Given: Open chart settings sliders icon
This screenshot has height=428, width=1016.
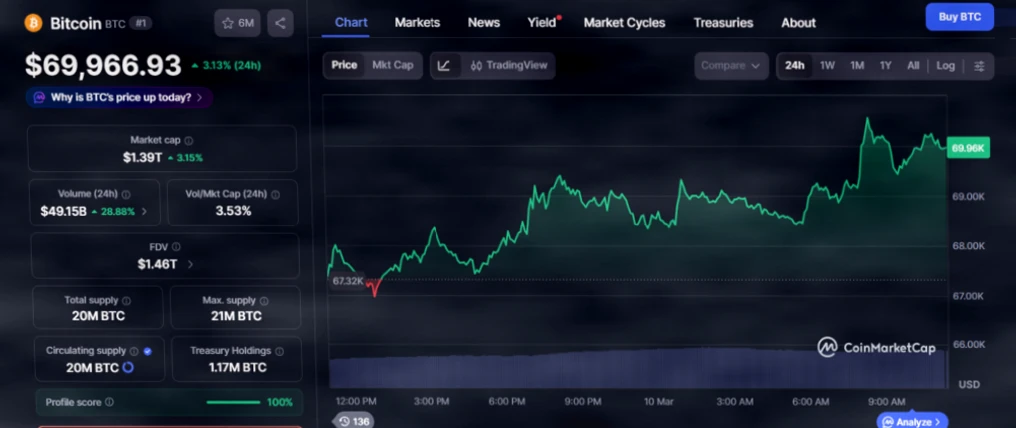Looking at the screenshot, I should pyautogui.click(x=979, y=66).
